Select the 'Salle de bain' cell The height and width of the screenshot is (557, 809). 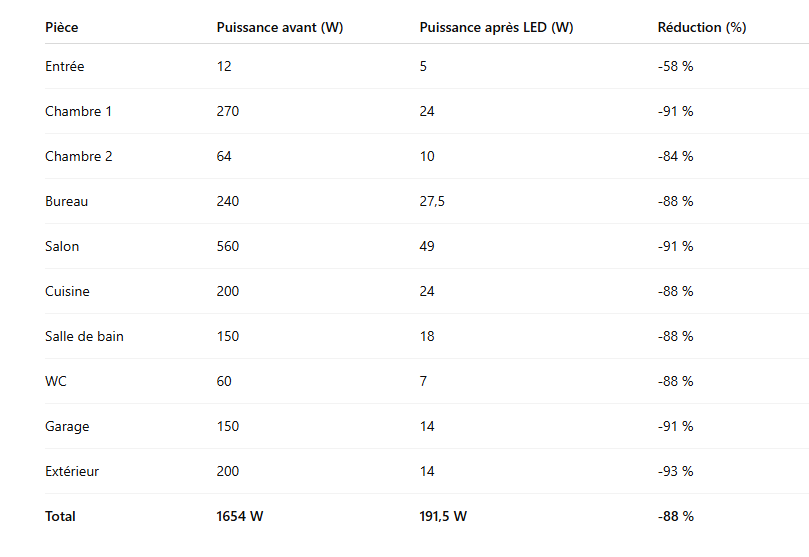pyautogui.click(x=84, y=336)
